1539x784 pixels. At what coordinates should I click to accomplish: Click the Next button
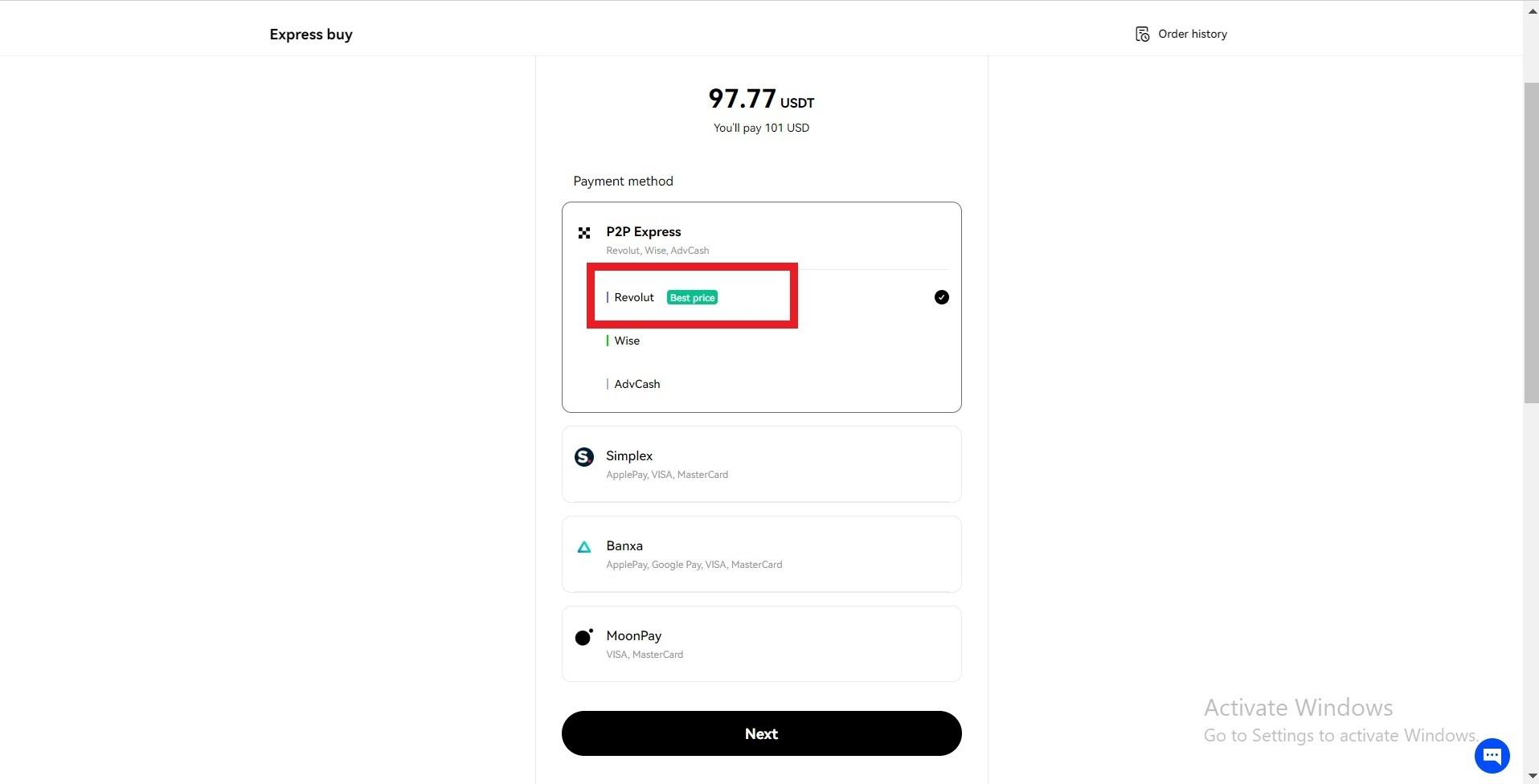point(761,733)
